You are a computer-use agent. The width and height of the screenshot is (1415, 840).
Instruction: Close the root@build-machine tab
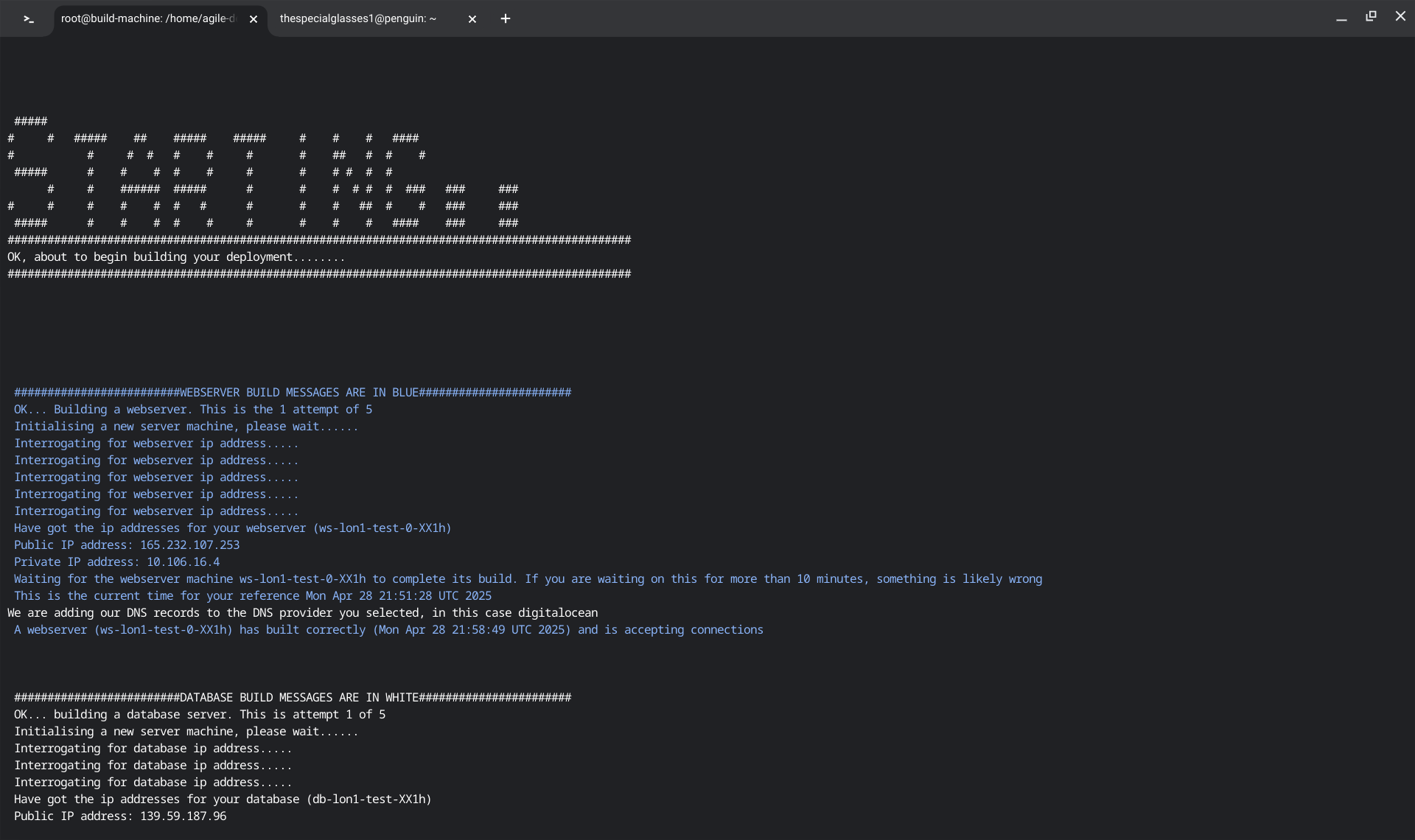(x=254, y=19)
